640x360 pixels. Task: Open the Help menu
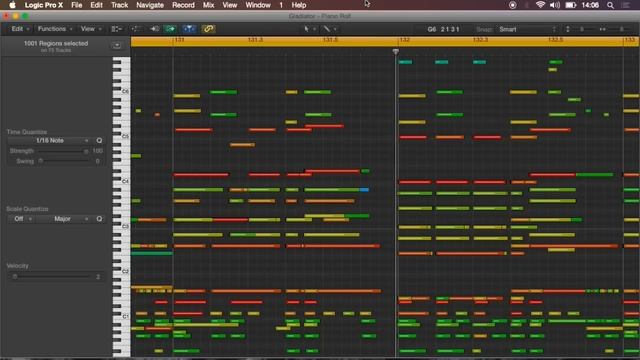tap(298, 5)
